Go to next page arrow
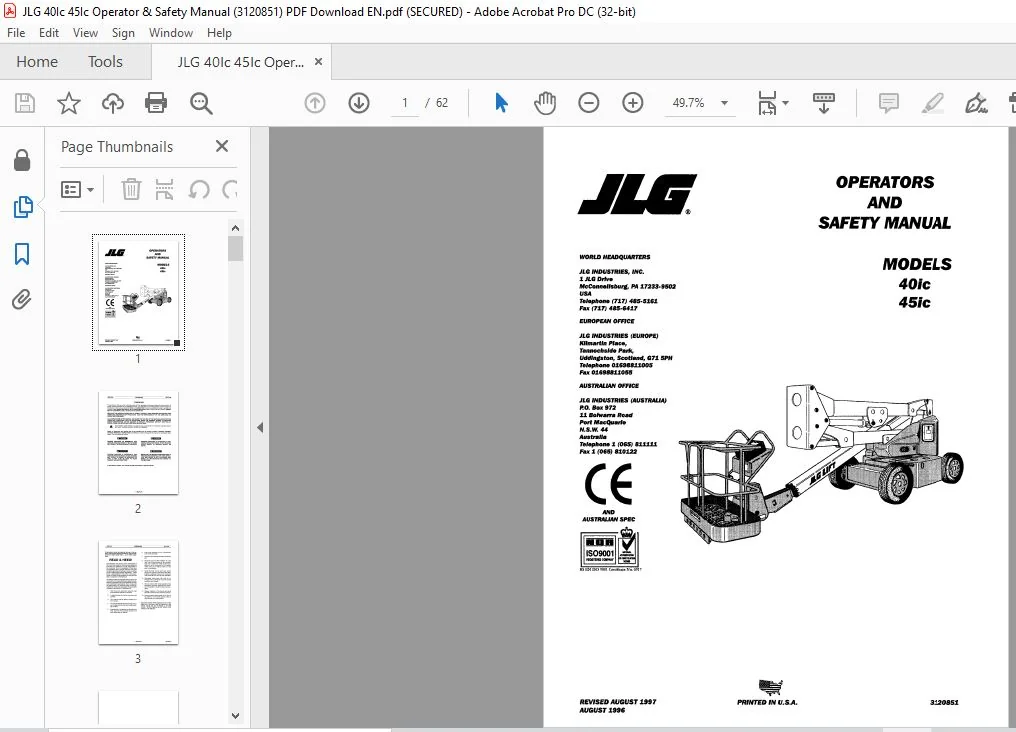The image size is (1016, 732). (x=359, y=103)
